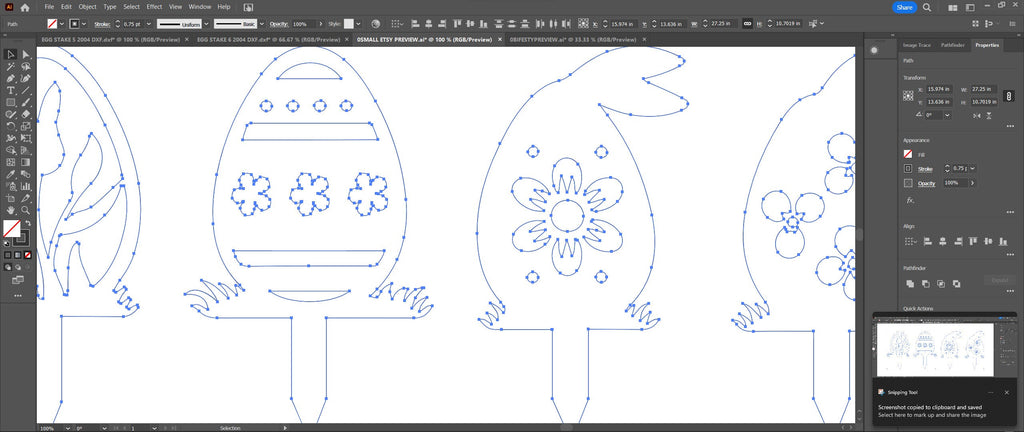Toggle reference point locator in Properties Transform
Image resolution: width=1024 pixels, height=432 pixels.
point(908,95)
